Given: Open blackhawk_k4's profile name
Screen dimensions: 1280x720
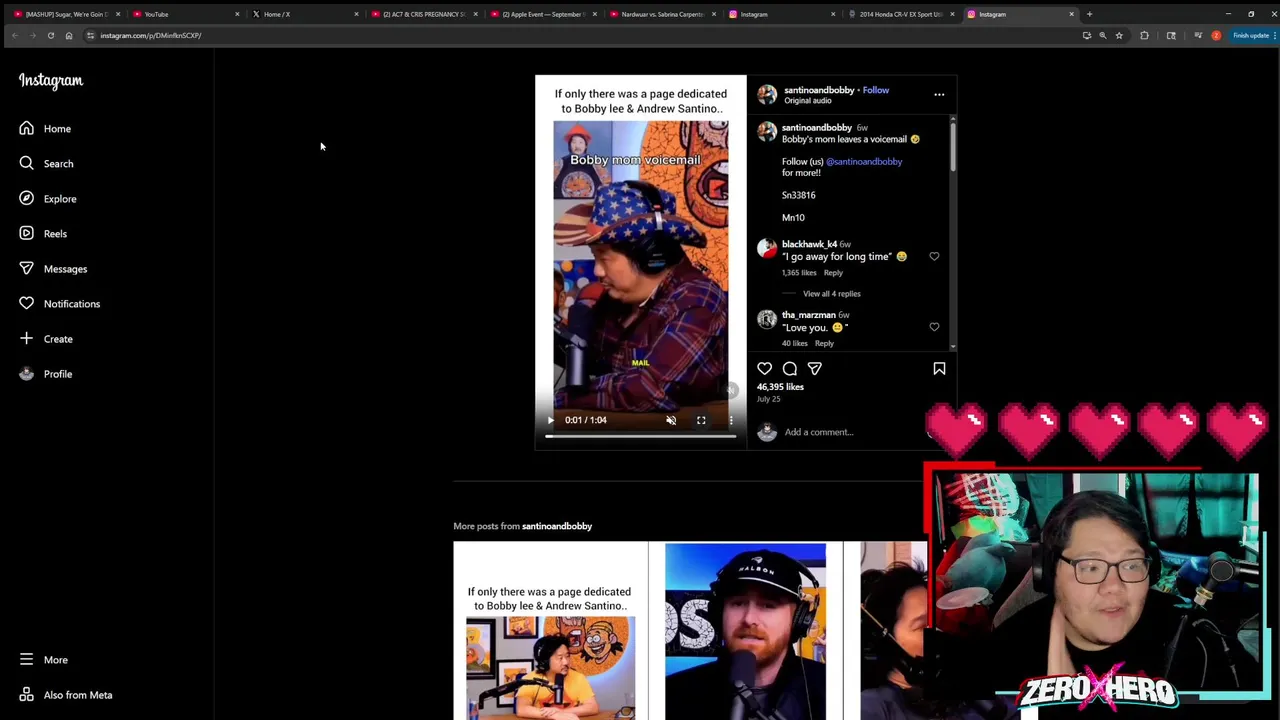Looking at the screenshot, I should pyautogui.click(x=809, y=245).
